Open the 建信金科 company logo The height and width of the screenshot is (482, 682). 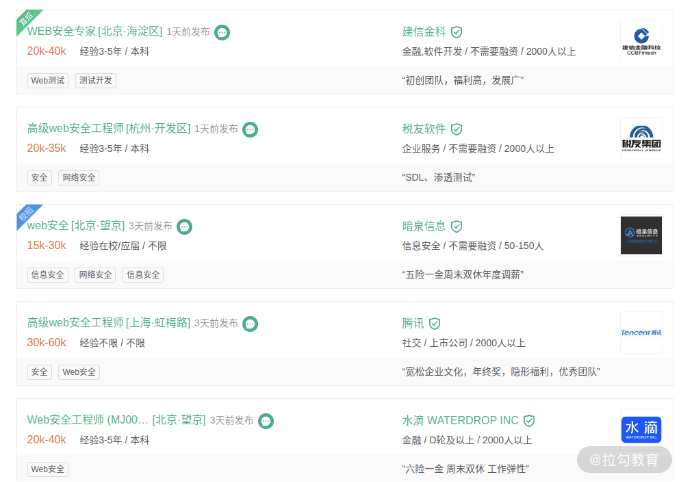click(x=641, y=41)
